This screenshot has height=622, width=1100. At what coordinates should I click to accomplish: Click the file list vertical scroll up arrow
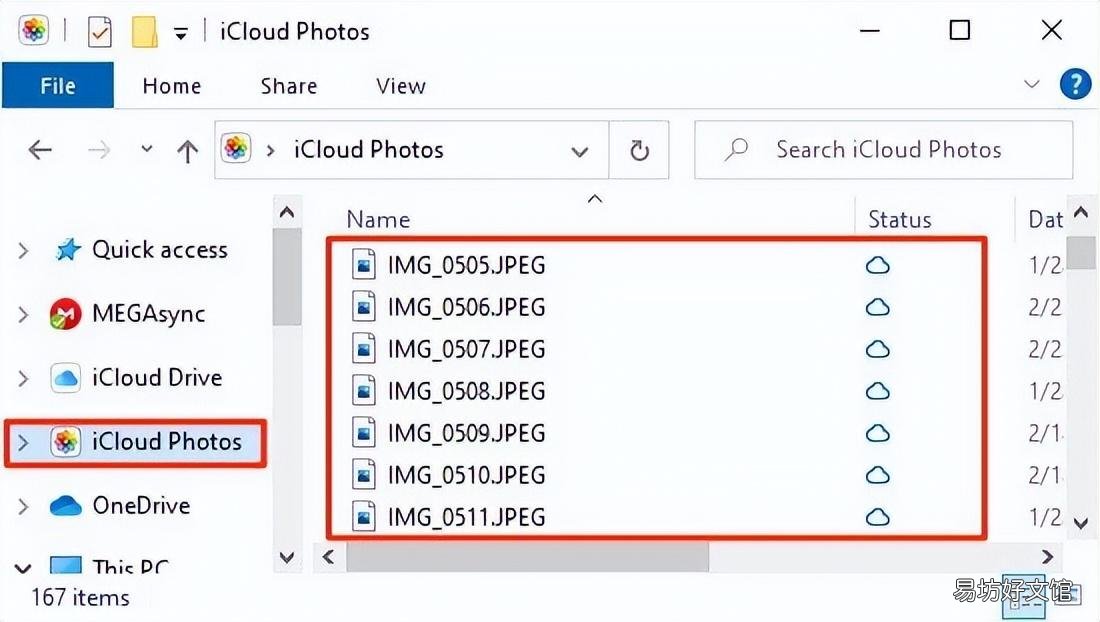[x=1081, y=211]
